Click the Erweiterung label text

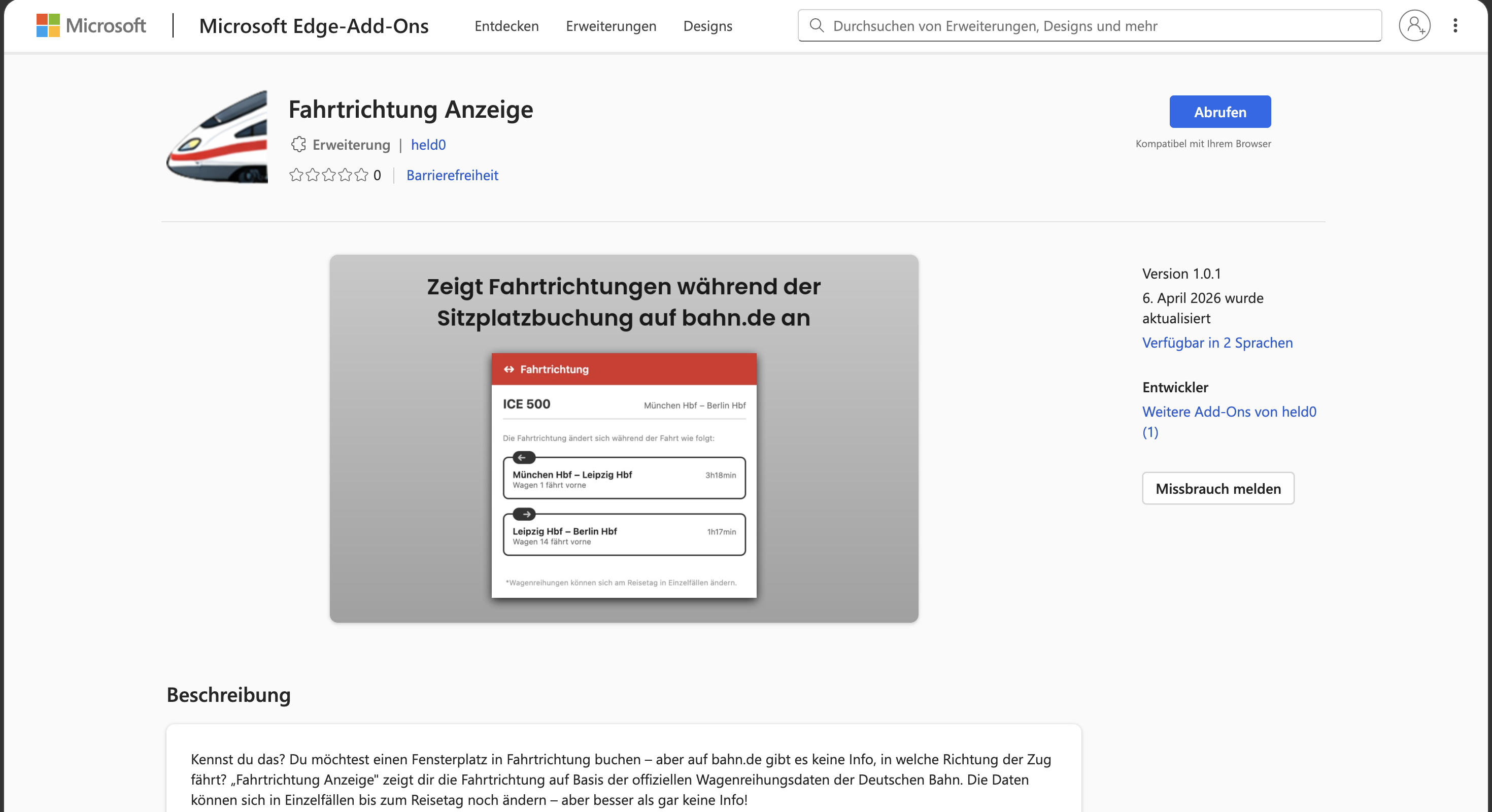351,144
